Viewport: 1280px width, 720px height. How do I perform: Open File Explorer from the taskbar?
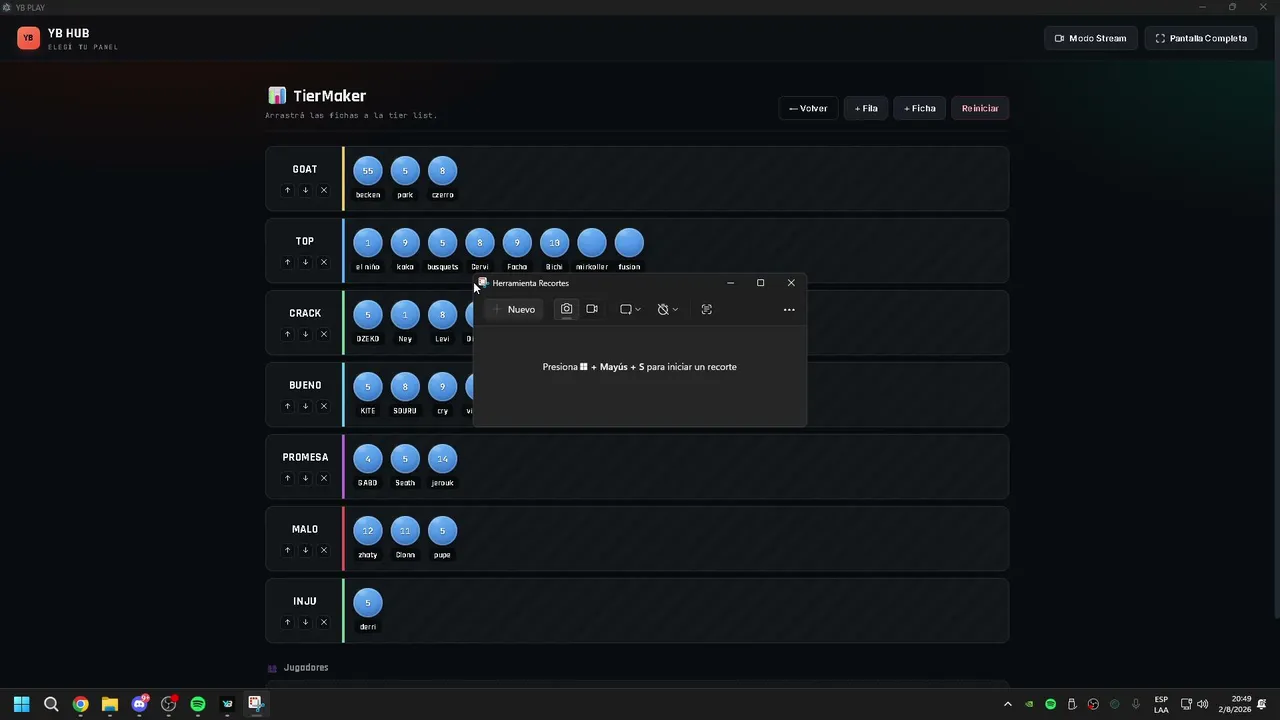pyautogui.click(x=109, y=704)
